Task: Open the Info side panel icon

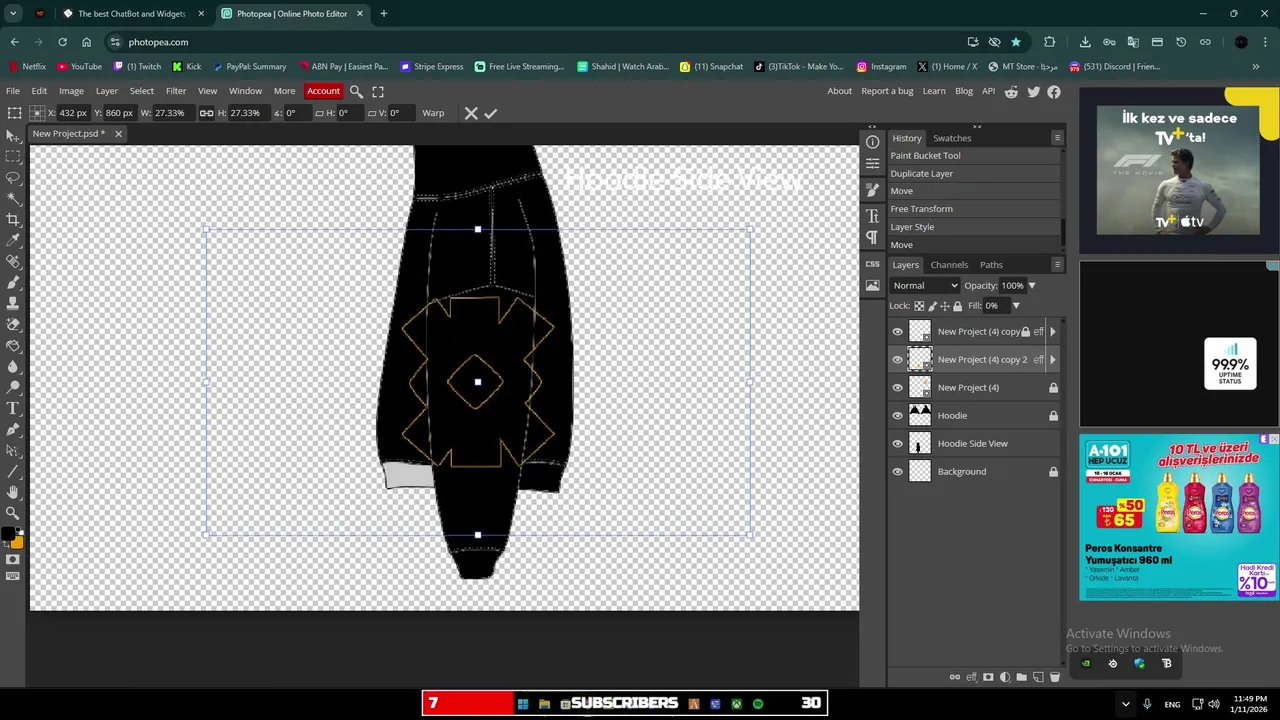Action: click(873, 142)
